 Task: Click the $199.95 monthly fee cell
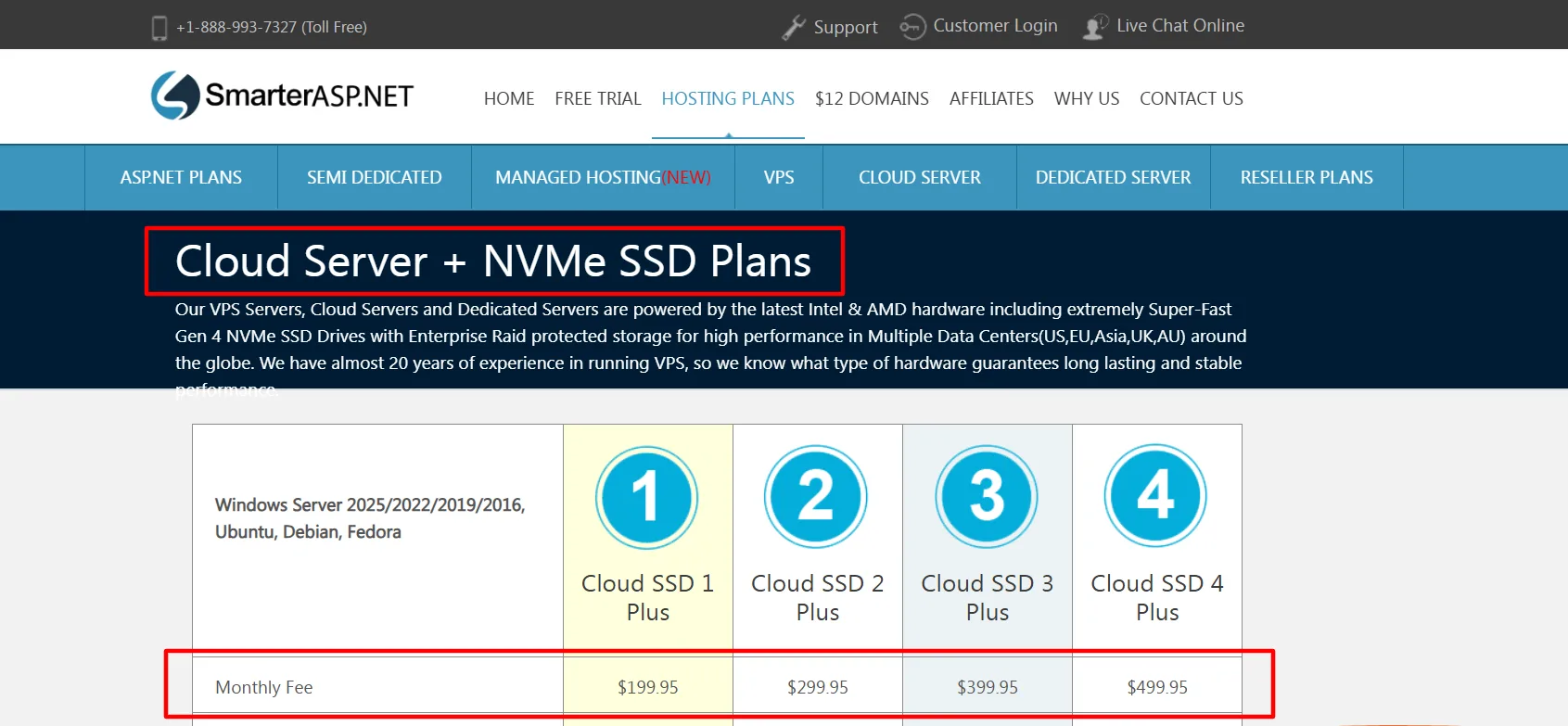click(x=648, y=687)
